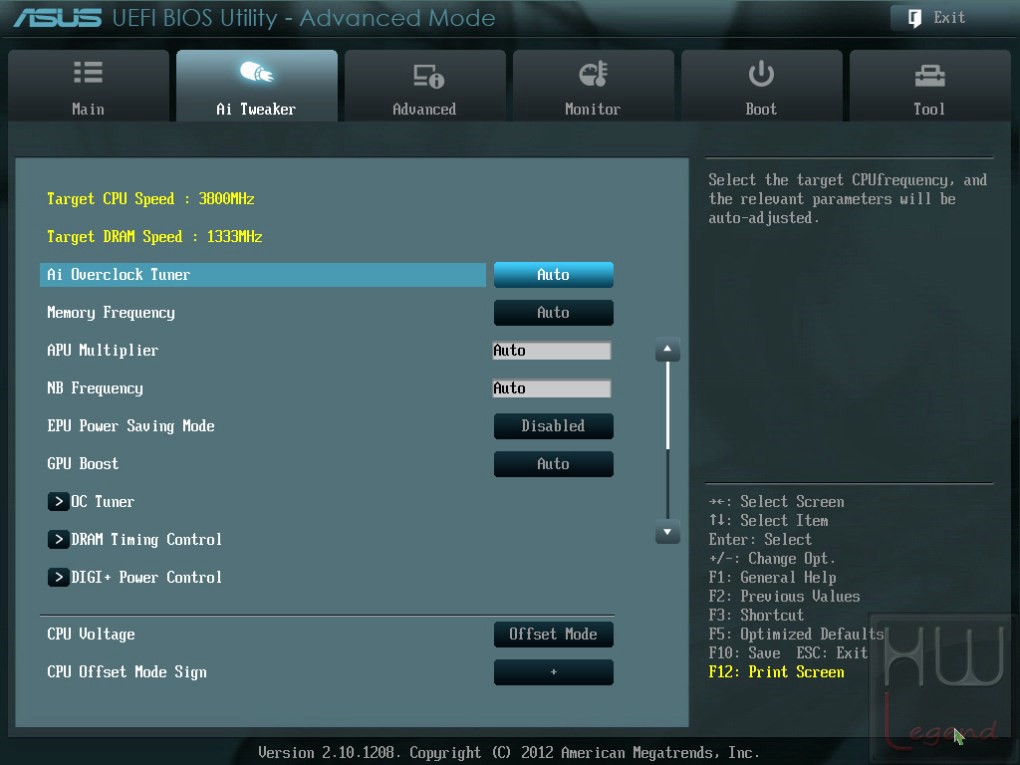Select the CPU Voltage label
This screenshot has width=1020, height=765.
(x=91, y=634)
